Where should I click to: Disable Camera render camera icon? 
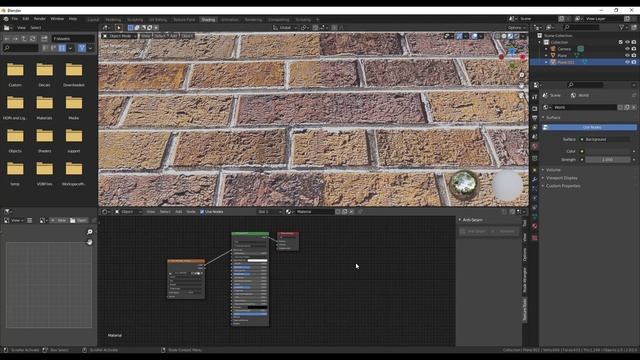click(x=634, y=49)
